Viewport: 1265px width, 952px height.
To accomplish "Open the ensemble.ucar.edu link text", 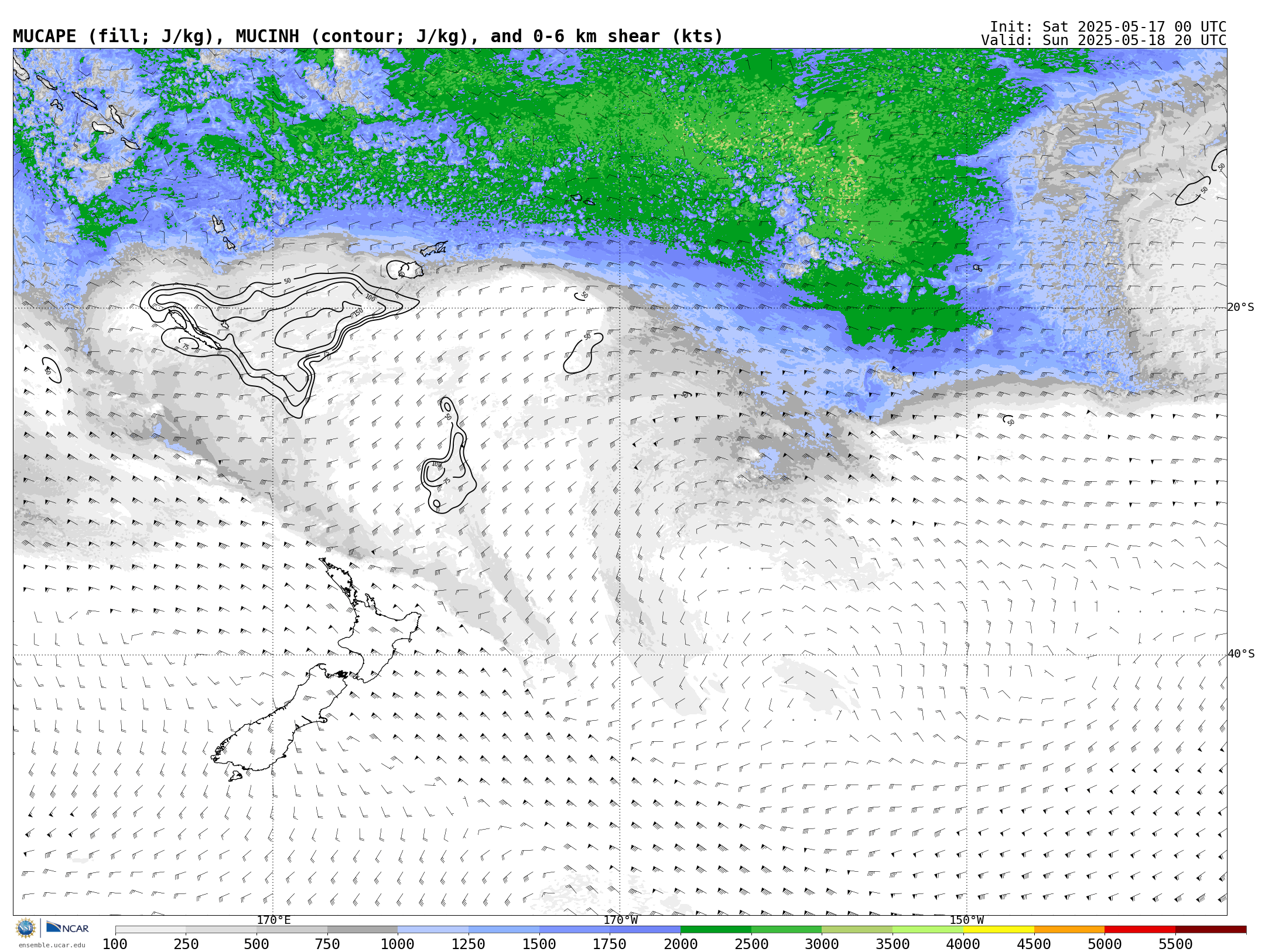I will tap(52, 945).
